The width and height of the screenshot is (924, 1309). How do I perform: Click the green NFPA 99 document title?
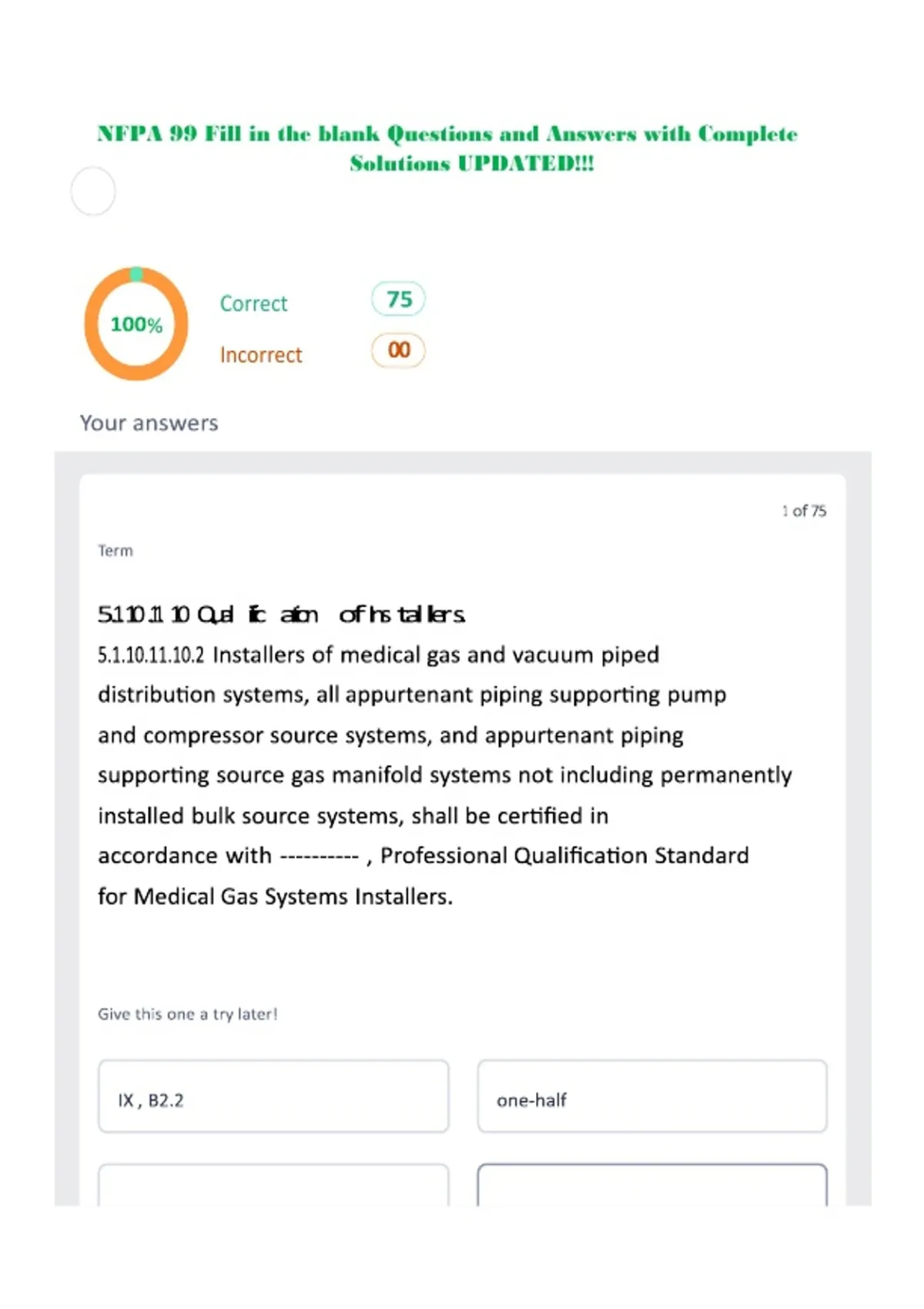click(448, 149)
